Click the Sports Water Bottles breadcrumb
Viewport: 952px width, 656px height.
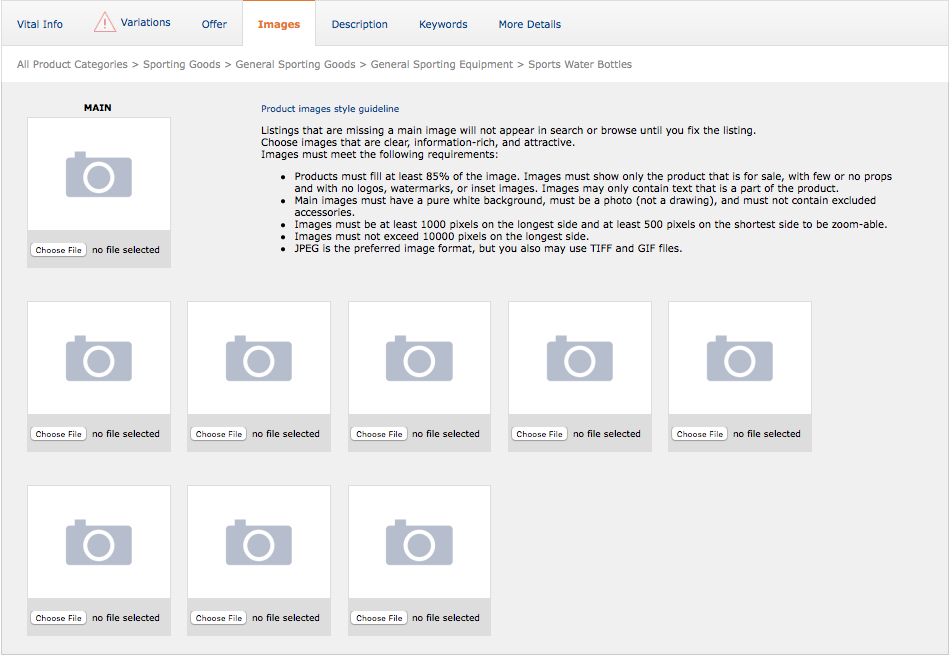click(582, 64)
